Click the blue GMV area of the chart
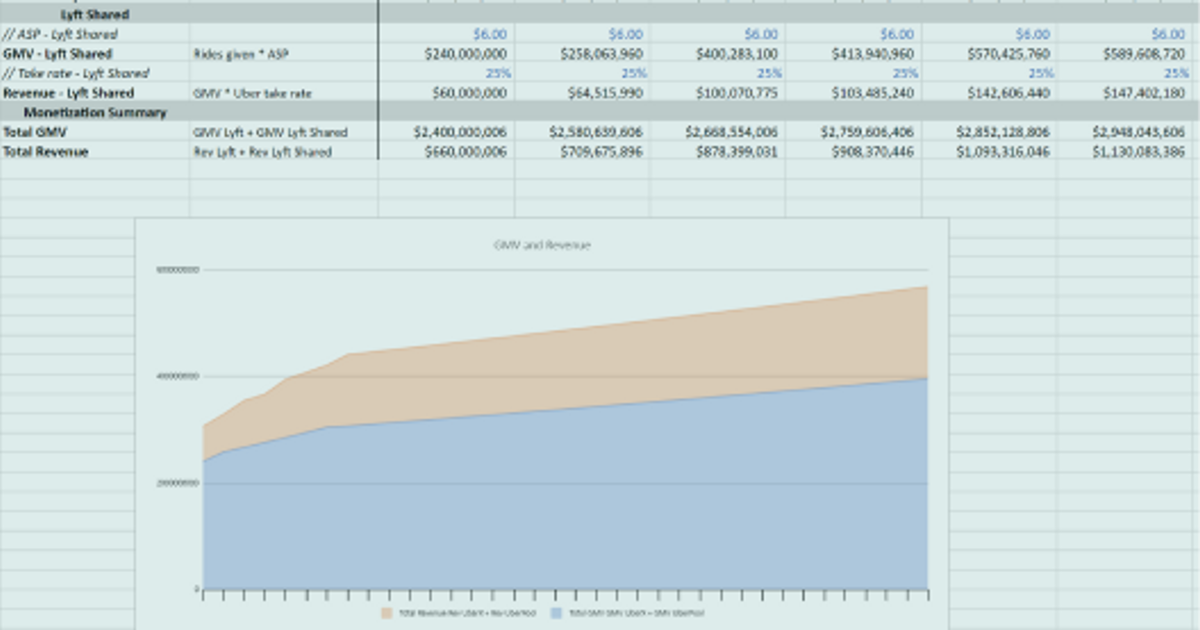The width and height of the screenshot is (1200, 630). [550, 500]
